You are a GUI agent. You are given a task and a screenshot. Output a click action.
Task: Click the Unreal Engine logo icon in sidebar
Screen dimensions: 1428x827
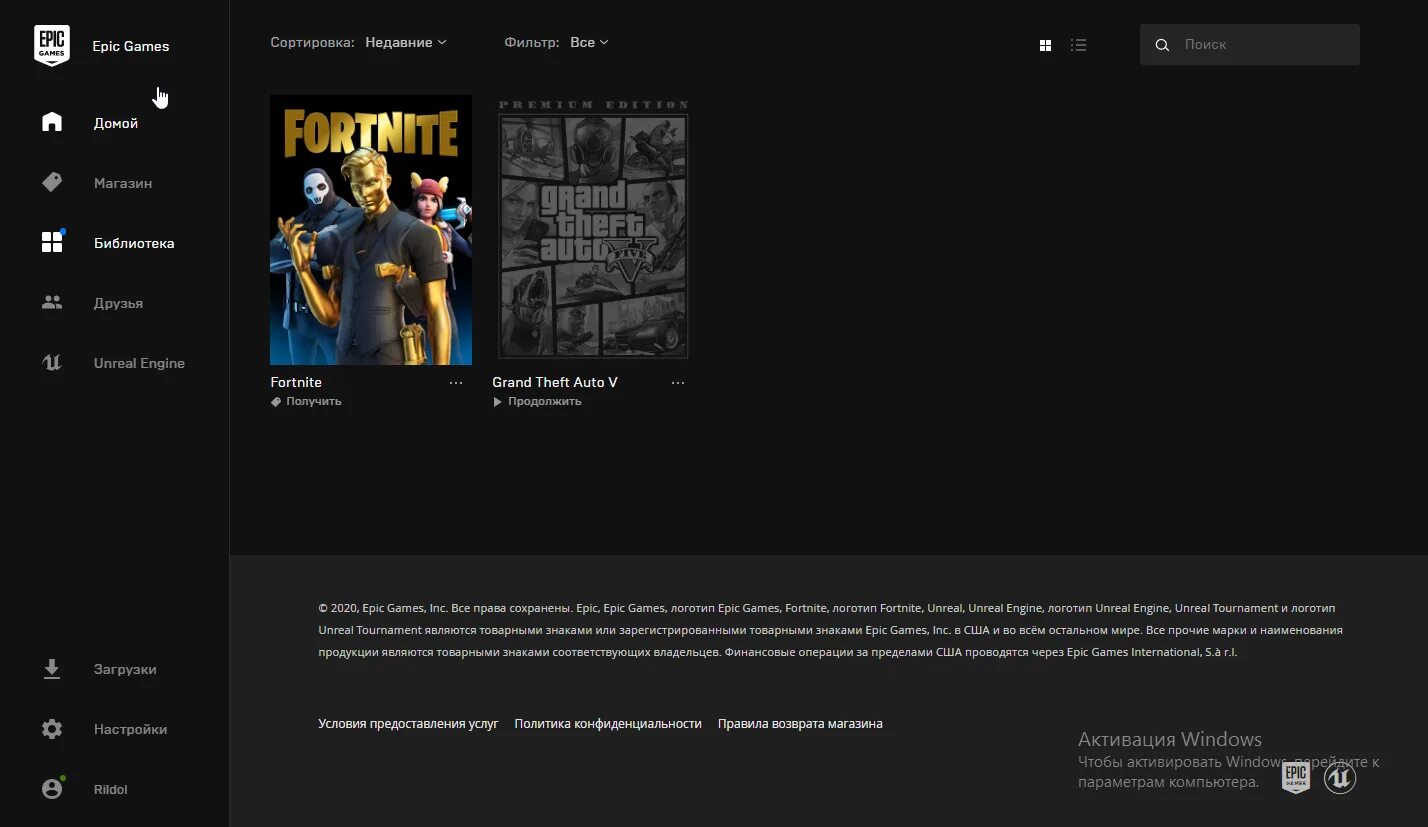coord(52,363)
